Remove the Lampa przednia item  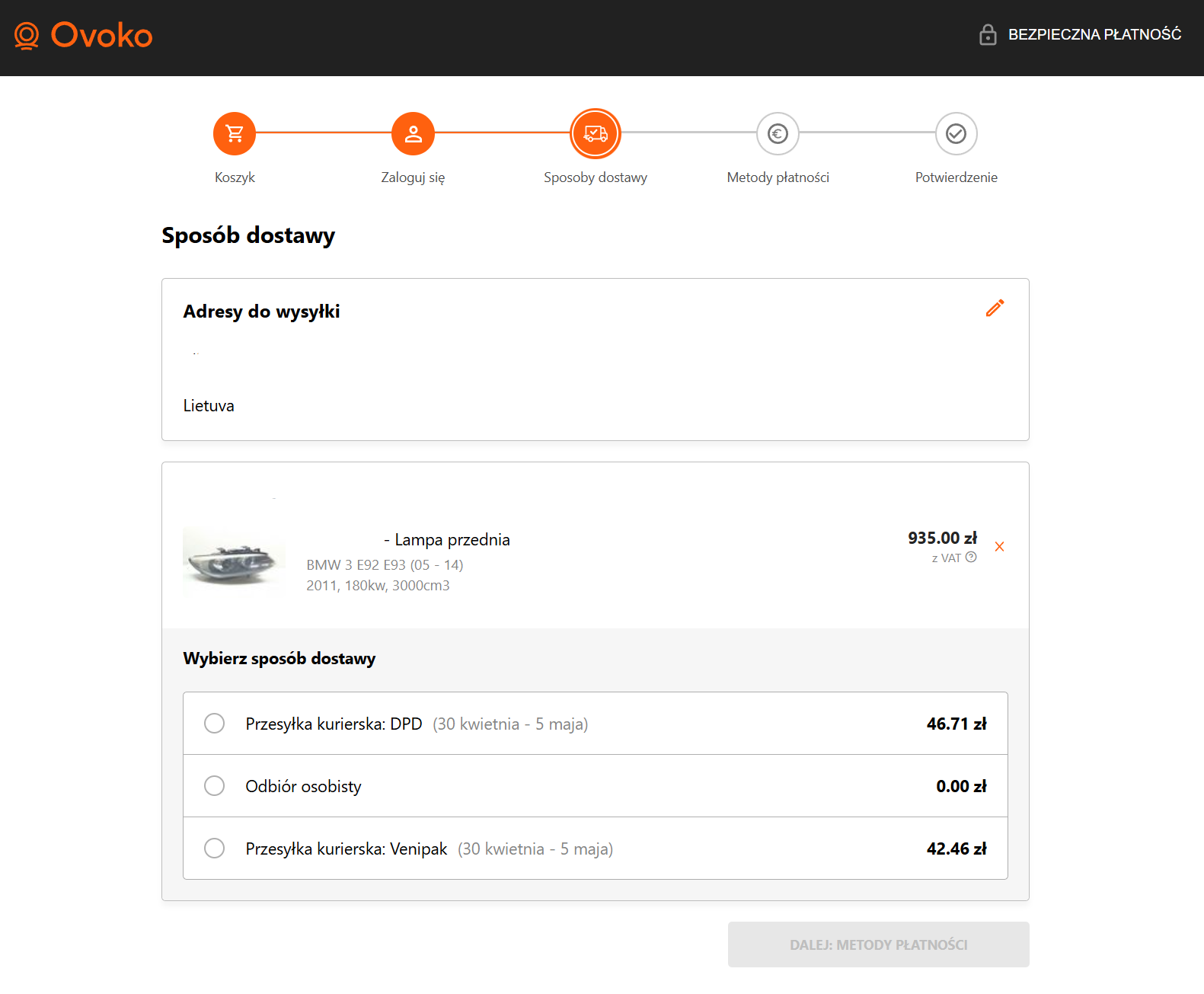(999, 546)
